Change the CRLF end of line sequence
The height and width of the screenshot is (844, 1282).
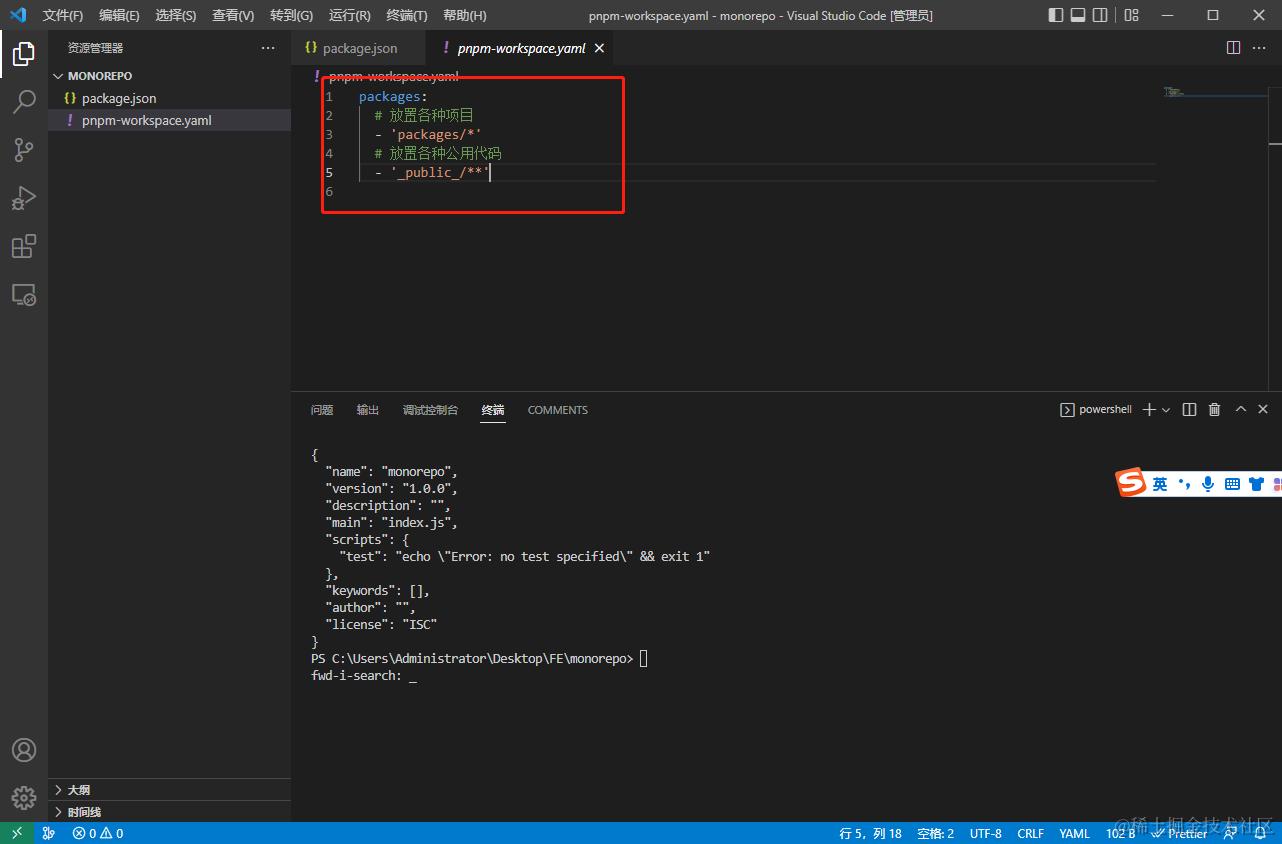point(1030,833)
